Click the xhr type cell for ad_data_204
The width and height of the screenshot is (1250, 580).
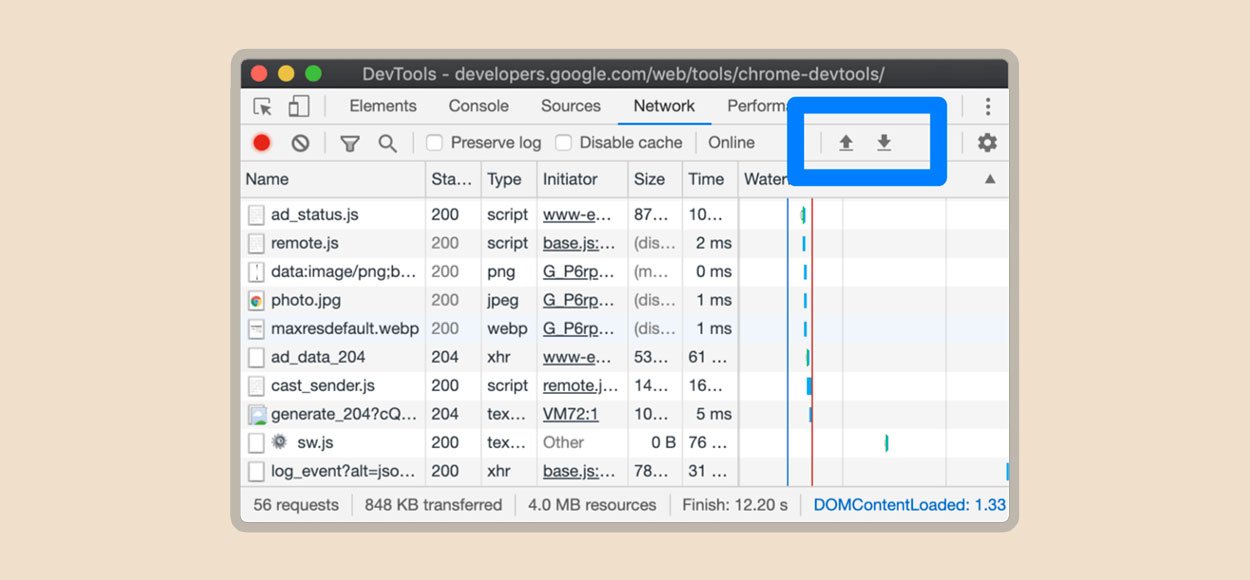point(499,357)
